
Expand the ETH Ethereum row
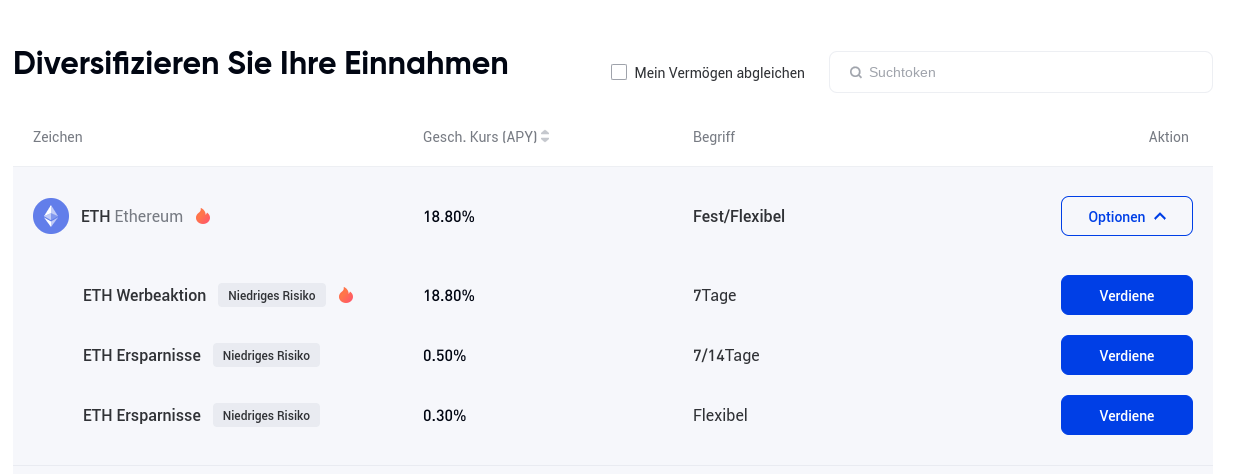613,216
